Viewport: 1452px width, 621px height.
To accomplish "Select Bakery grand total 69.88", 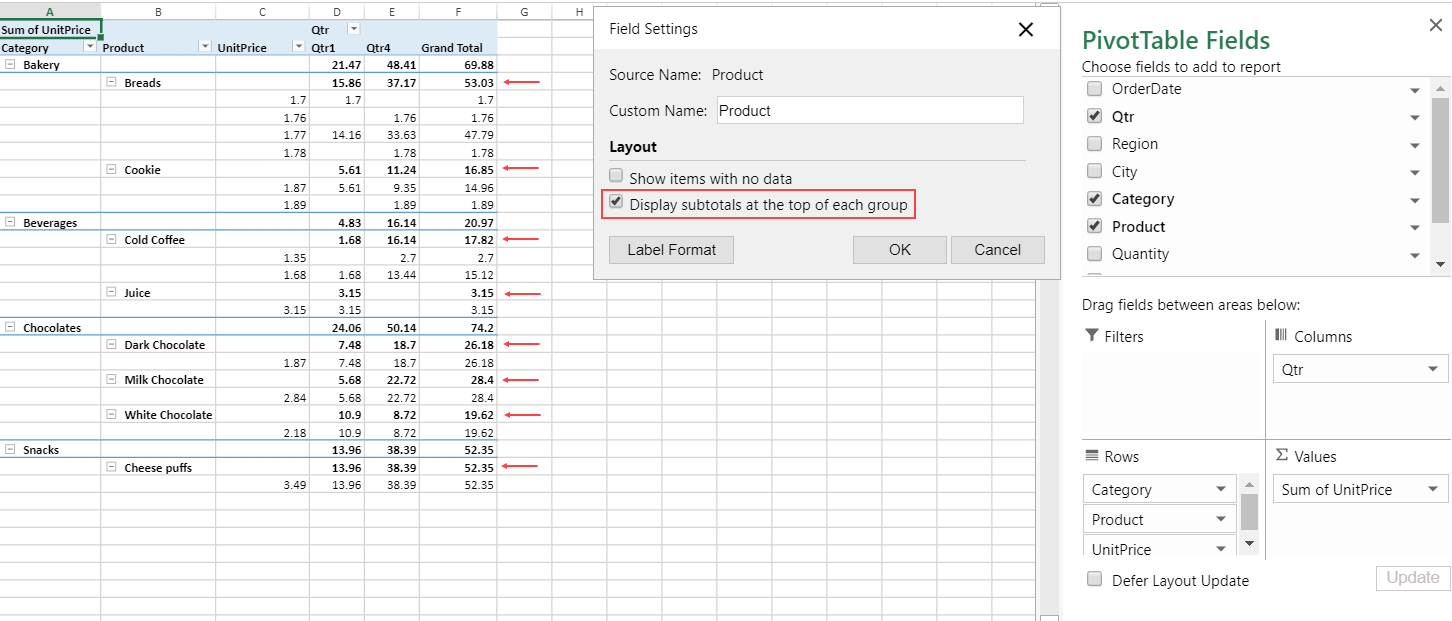I will click(458, 65).
